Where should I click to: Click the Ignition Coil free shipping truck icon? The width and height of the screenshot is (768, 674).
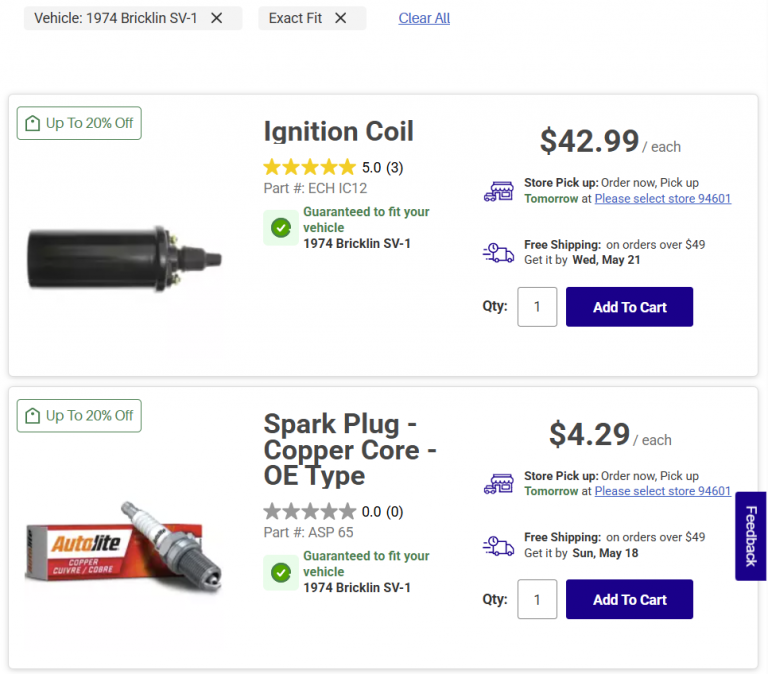(498, 252)
